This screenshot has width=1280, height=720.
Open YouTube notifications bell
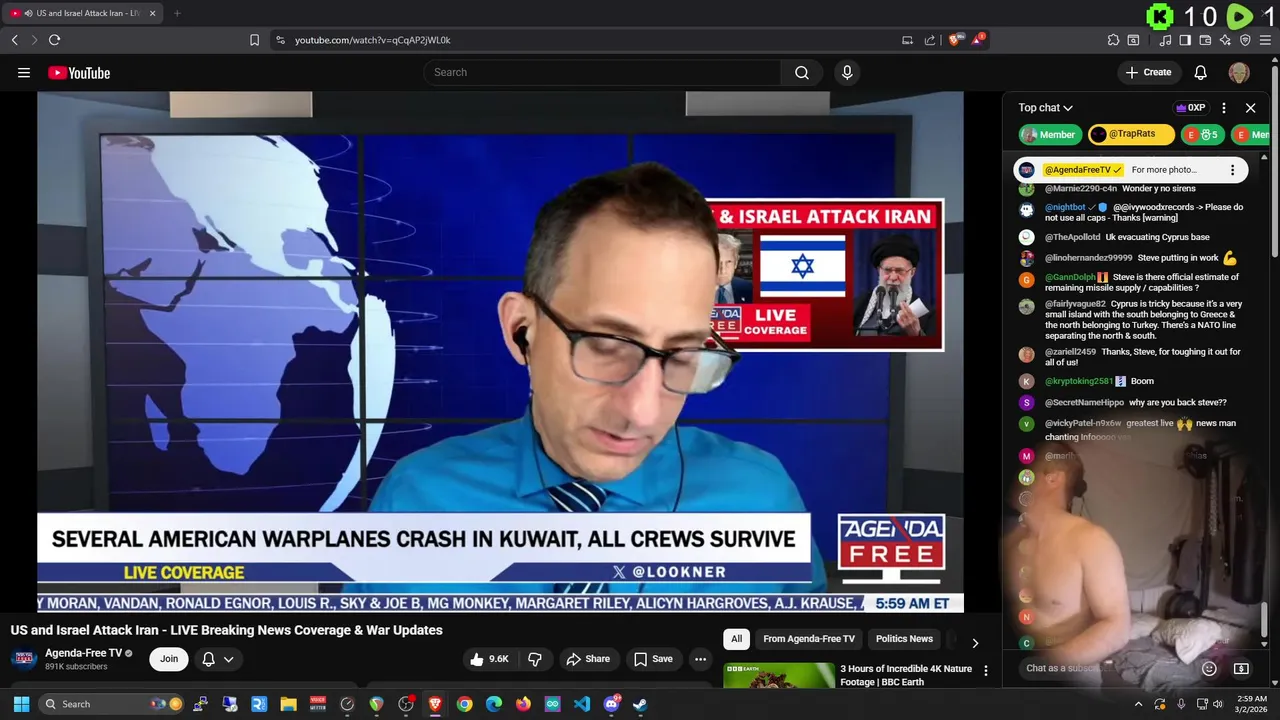pos(1201,72)
